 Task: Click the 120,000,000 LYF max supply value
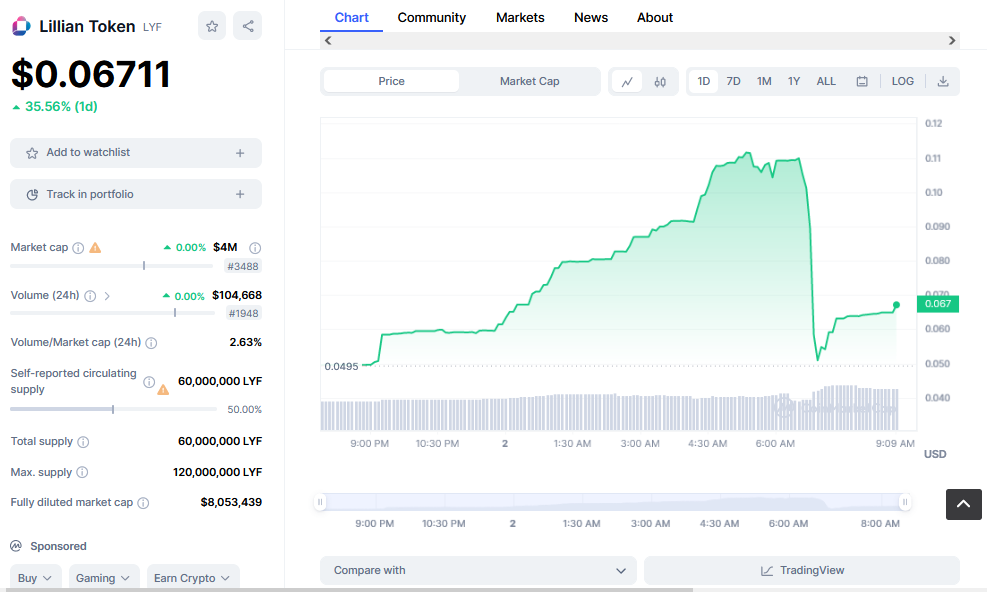(x=217, y=472)
